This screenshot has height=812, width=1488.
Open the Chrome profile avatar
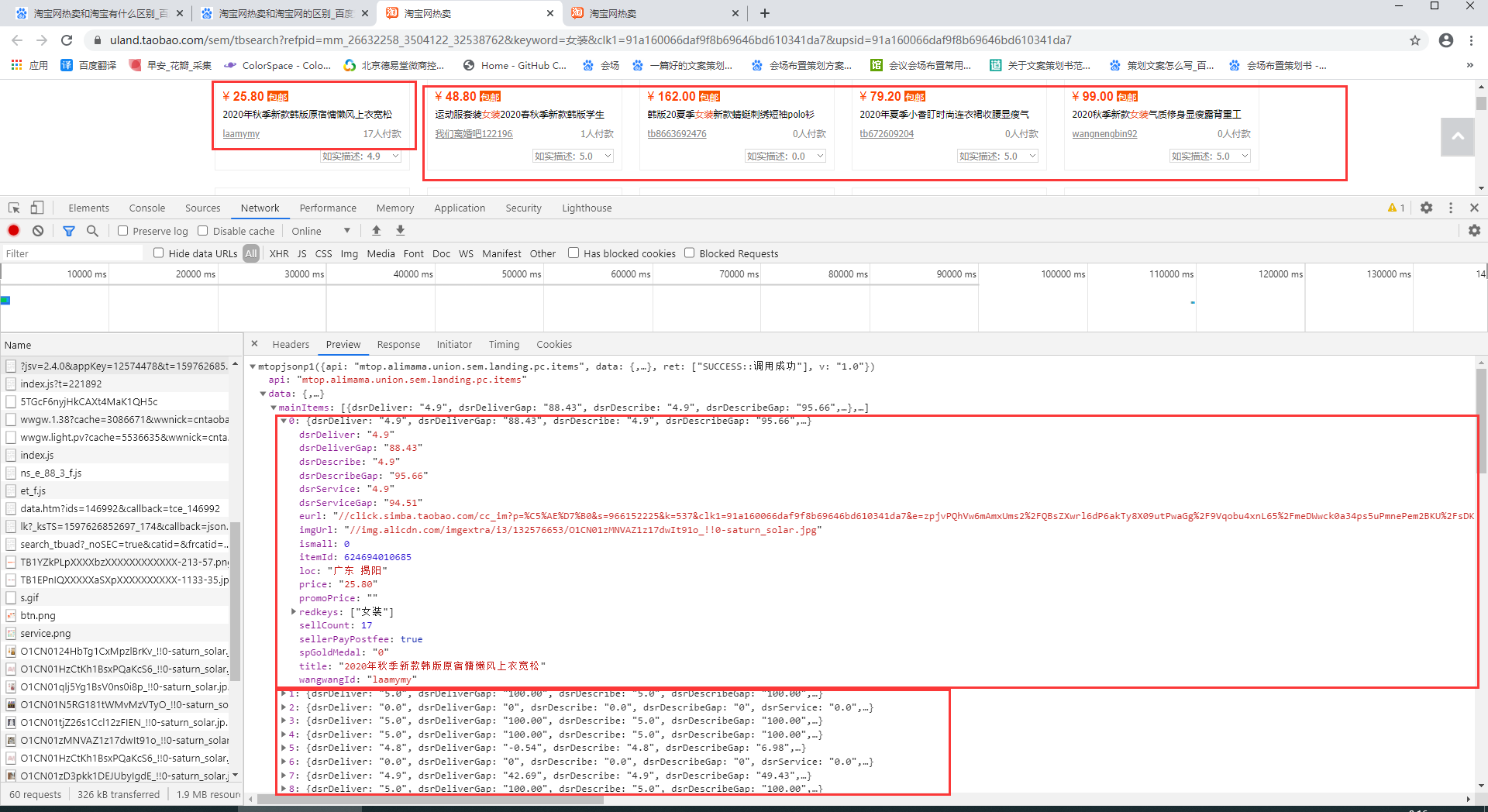[x=1446, y=40]
